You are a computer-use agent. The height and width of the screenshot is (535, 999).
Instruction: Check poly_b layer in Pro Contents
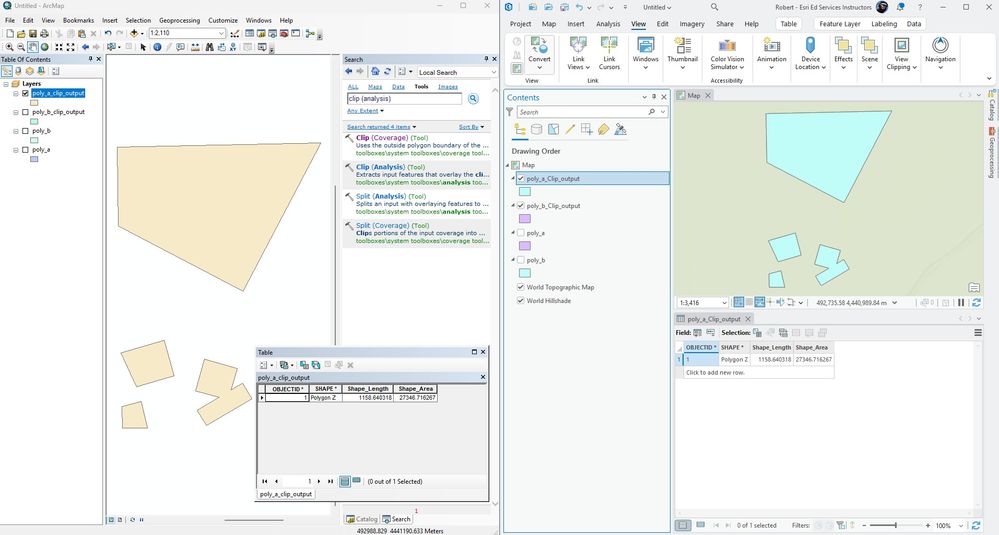tap(521, 260)
